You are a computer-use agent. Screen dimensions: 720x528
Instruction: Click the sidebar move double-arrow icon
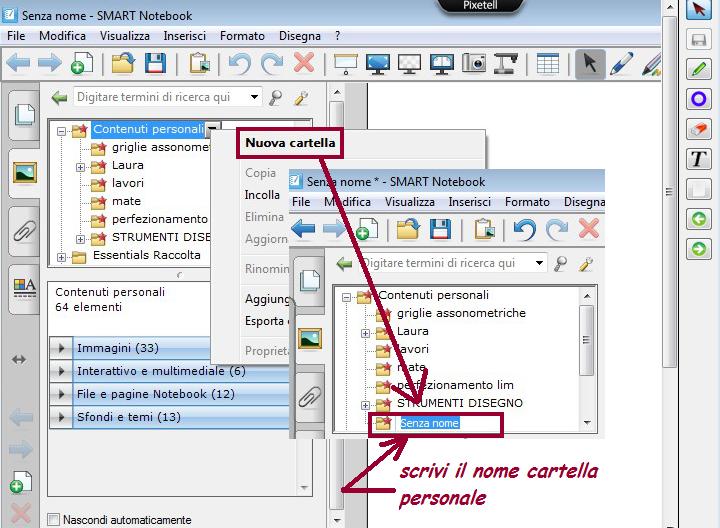tap(19, 359)
